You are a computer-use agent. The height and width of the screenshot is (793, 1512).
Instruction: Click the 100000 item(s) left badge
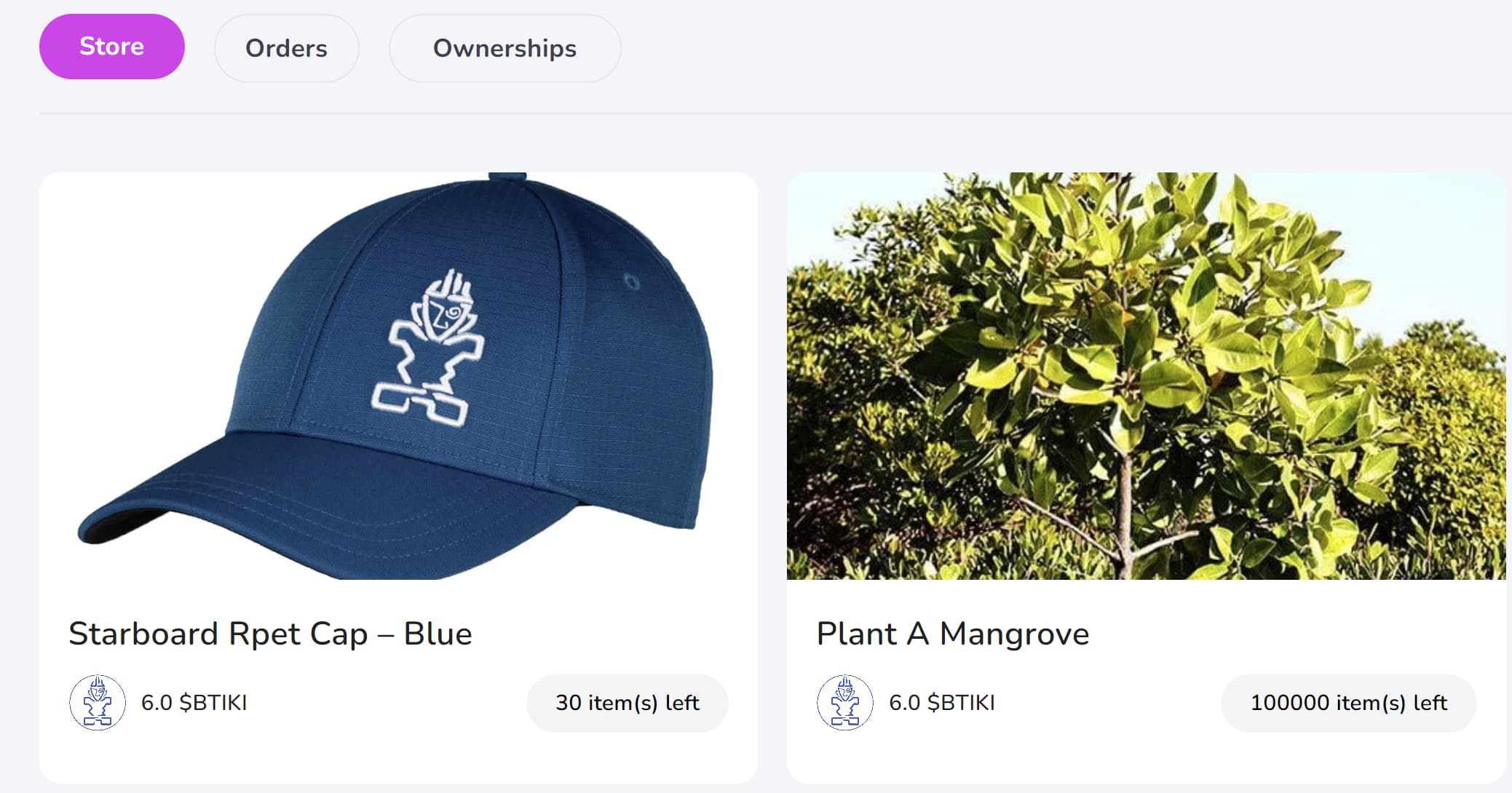tap(1348, 703)
